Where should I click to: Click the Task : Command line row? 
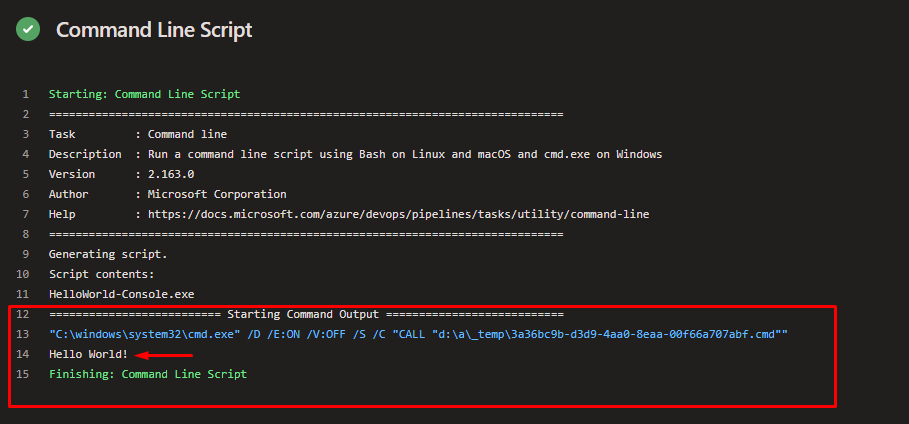138,135
